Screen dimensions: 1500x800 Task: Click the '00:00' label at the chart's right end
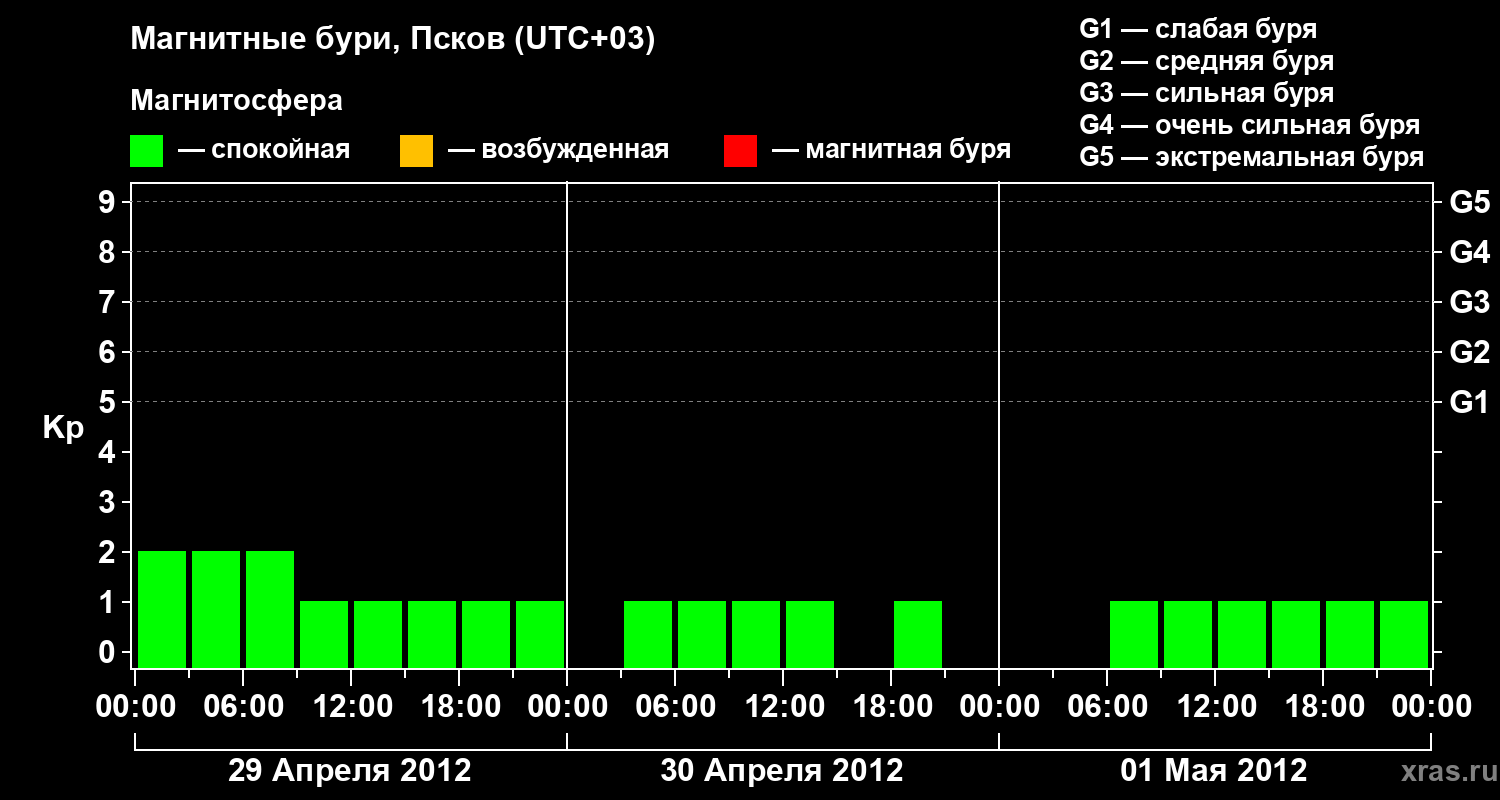click(x=1431, y=707)
